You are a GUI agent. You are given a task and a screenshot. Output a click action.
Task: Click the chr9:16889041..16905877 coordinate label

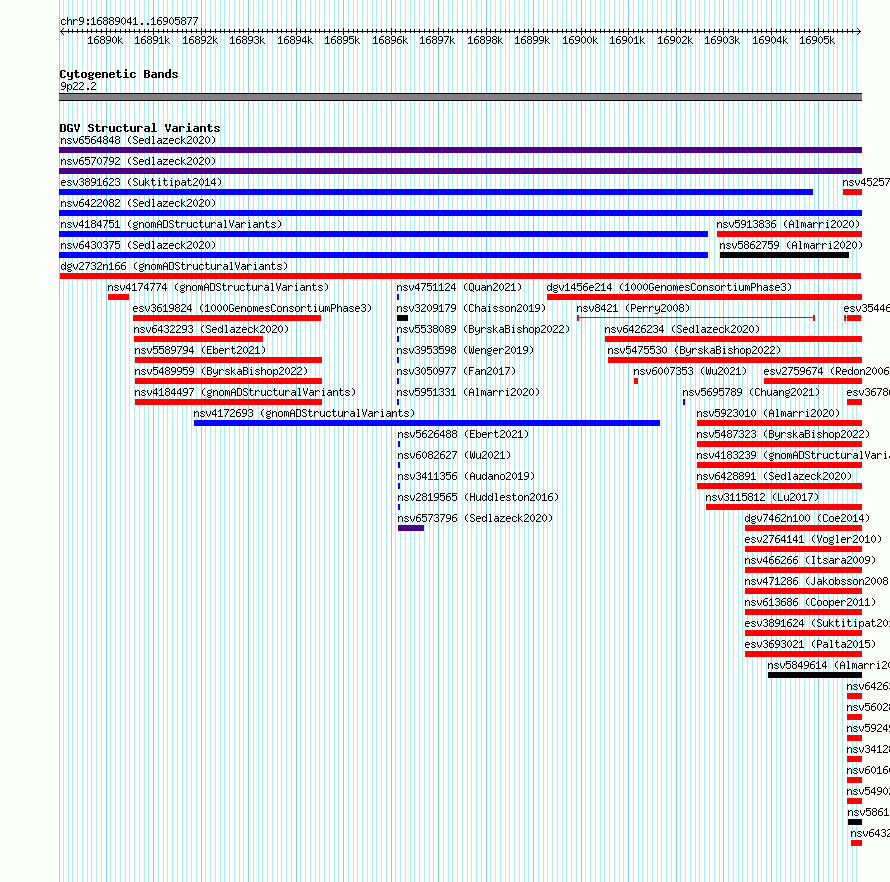[129, 22]
